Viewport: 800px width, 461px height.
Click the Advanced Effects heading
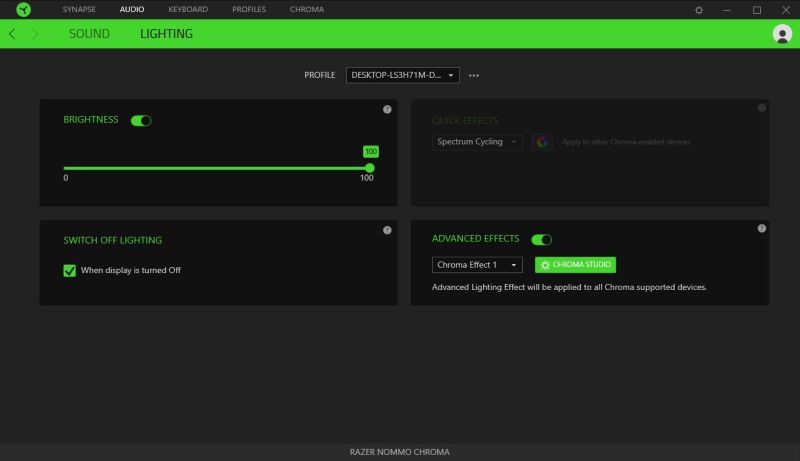(476, 239)
